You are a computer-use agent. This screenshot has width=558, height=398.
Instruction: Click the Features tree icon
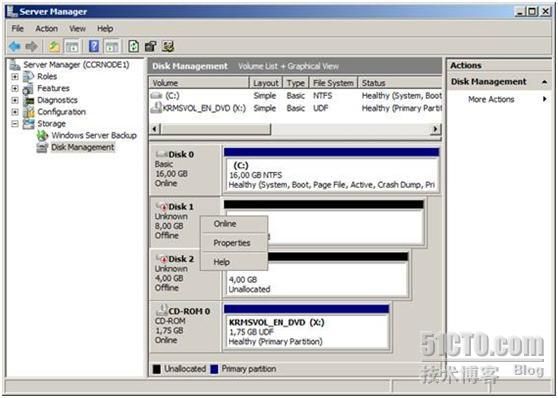tap(28, 88)
